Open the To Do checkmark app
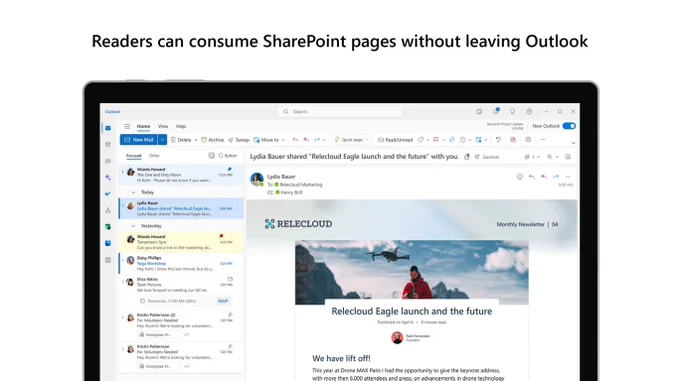The height and width of the screenshot is (381, 680). click(x=108, y=194)
